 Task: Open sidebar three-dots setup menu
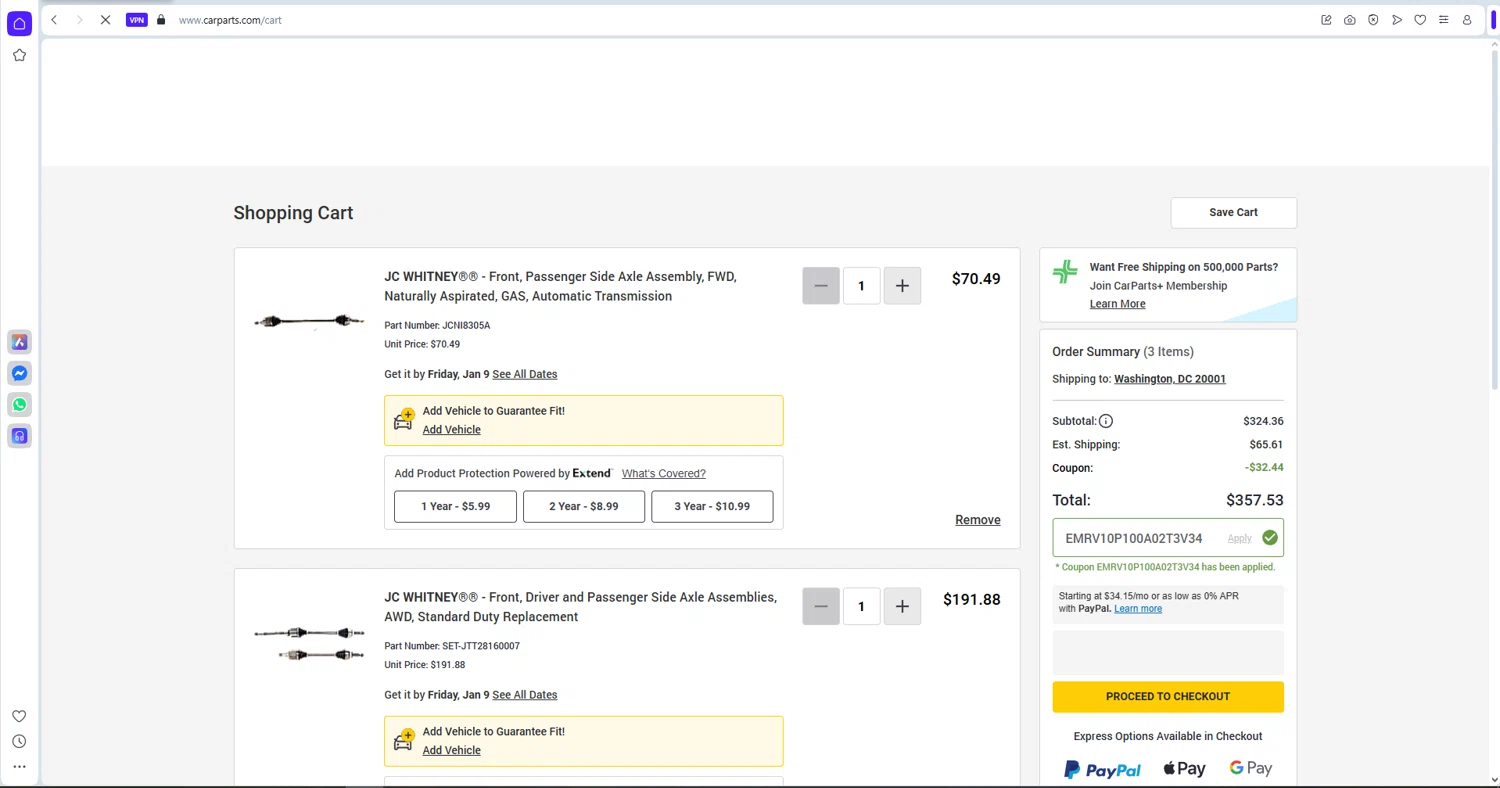click(x=19, y=767)
